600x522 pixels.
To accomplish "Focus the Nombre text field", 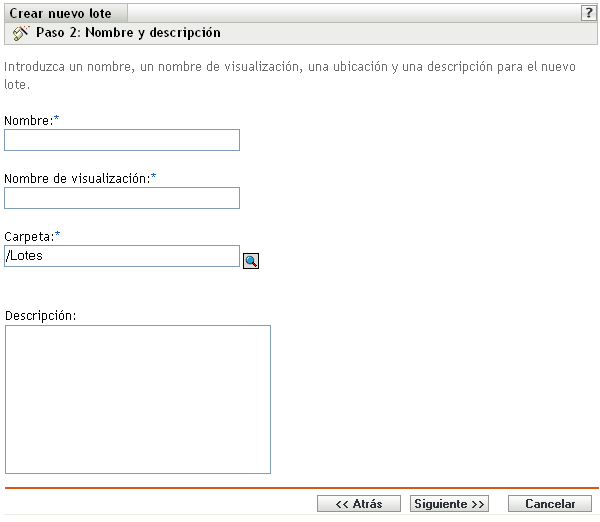I will pyautogui.click(x=122, y=140).
